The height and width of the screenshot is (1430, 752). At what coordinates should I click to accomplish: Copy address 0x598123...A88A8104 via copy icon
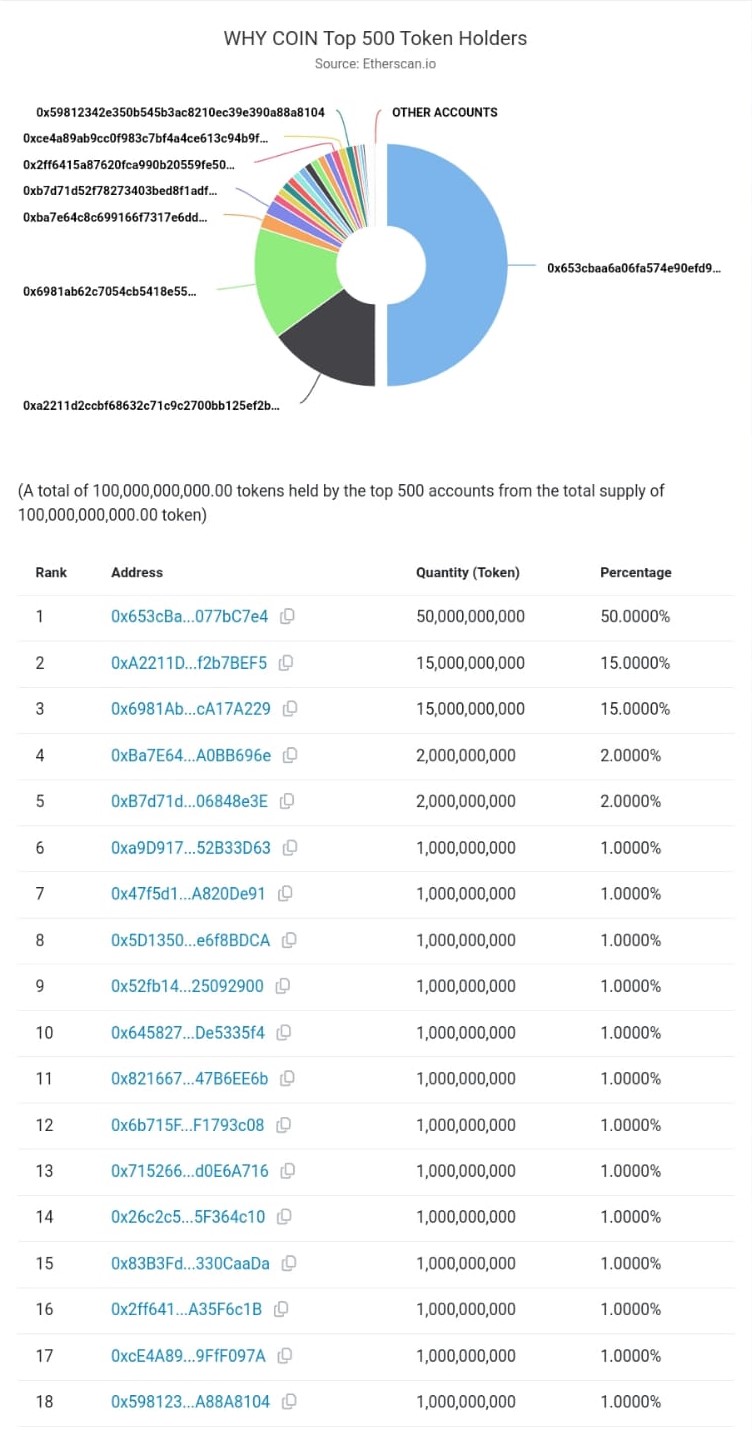(x=289, y=1402)
